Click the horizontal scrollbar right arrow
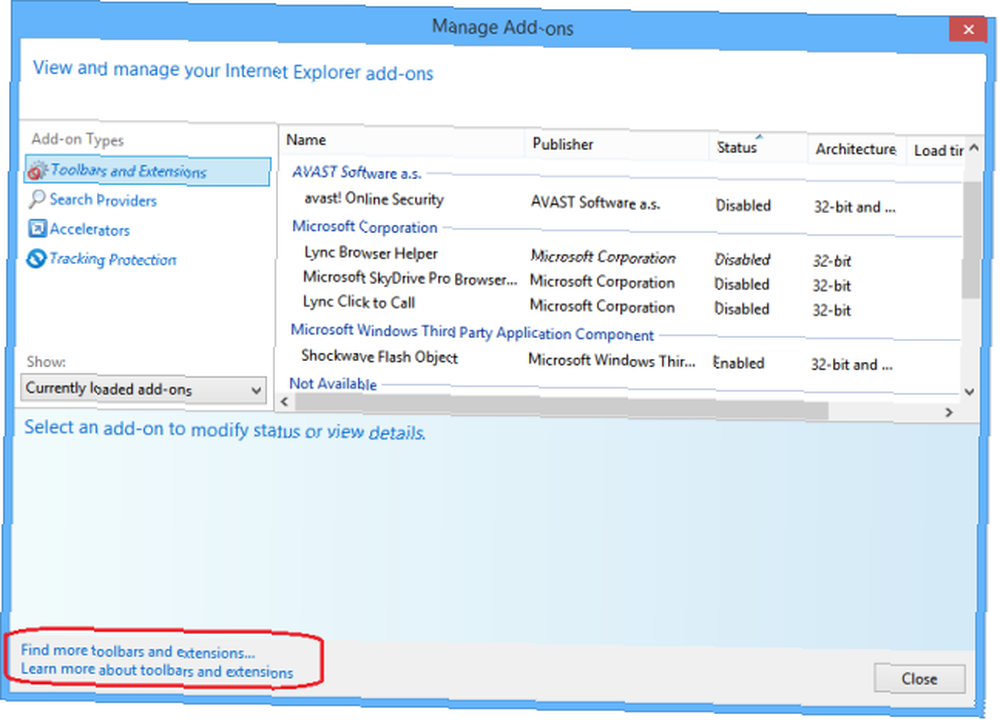This screenshot has height=720, width=1000. 949,413
